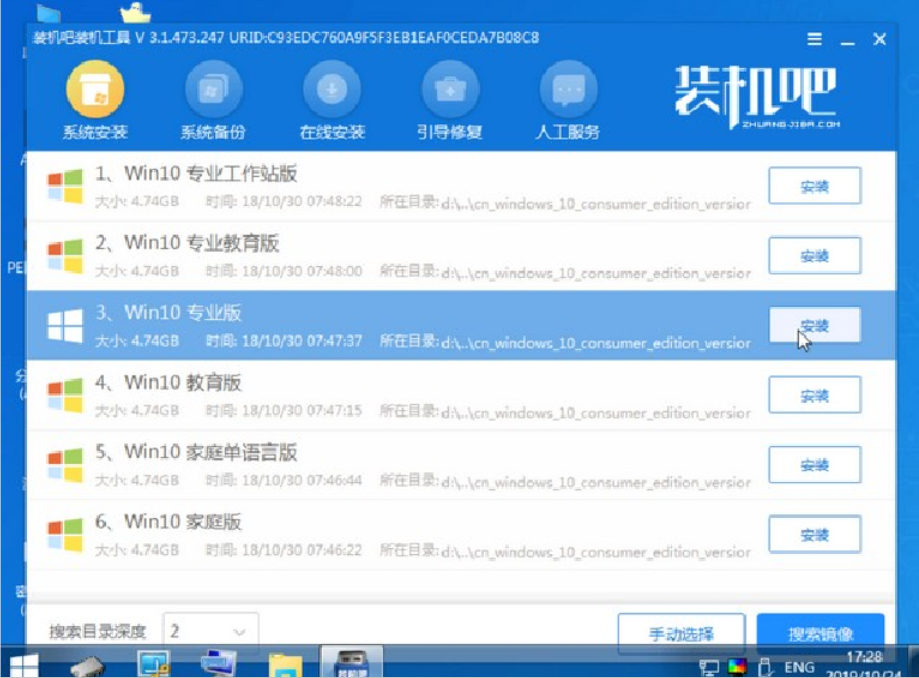919x678 pixels.
Task: Install Win10 专业版 with 安装 button
Action: [x=814, y=325]
